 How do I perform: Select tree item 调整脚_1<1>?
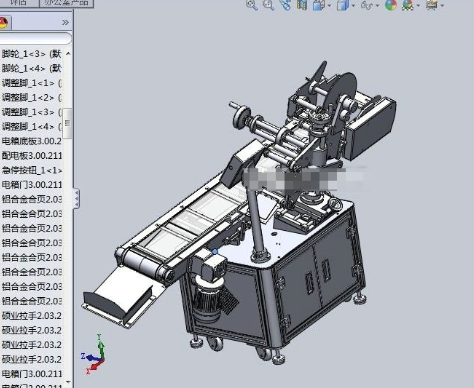(32, 83)
